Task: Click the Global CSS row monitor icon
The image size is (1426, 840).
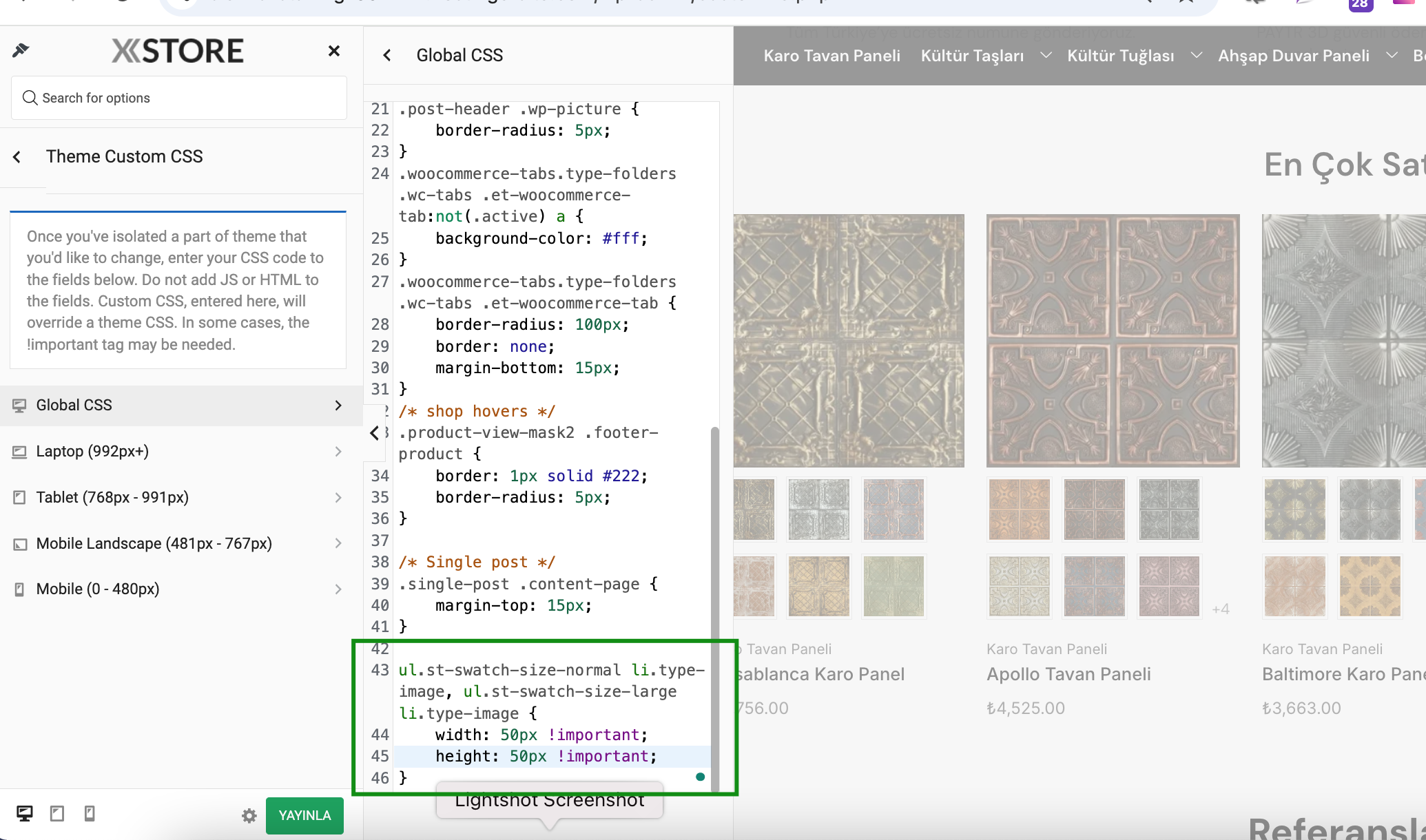Action: click(x=19, y=406)
